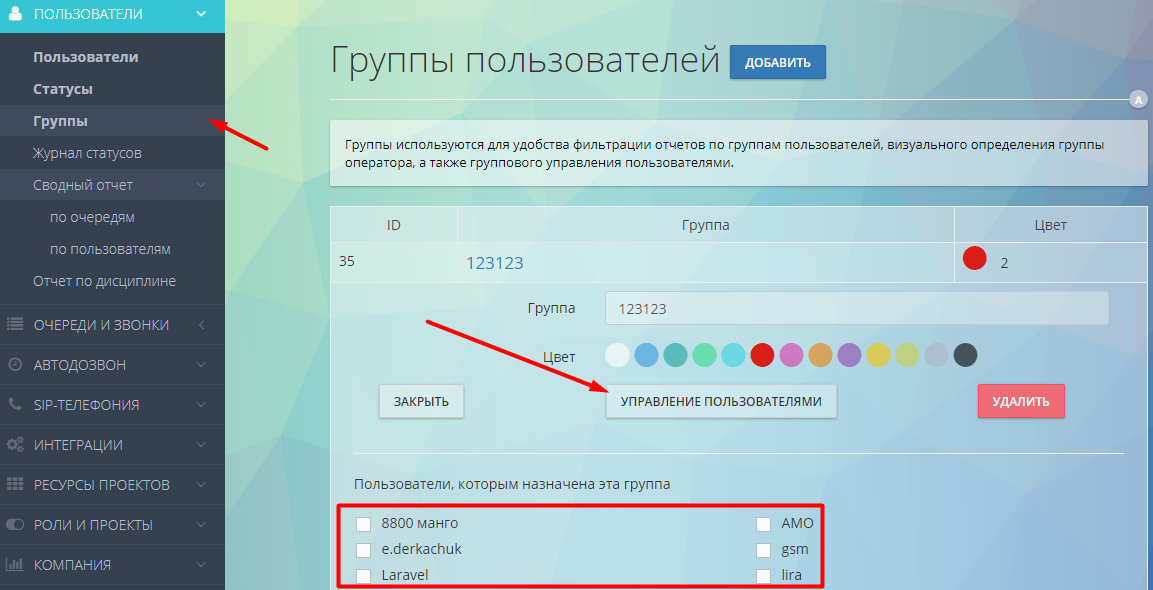
Task: Open the по пользователям report entry
Action: tap(112, 248)
